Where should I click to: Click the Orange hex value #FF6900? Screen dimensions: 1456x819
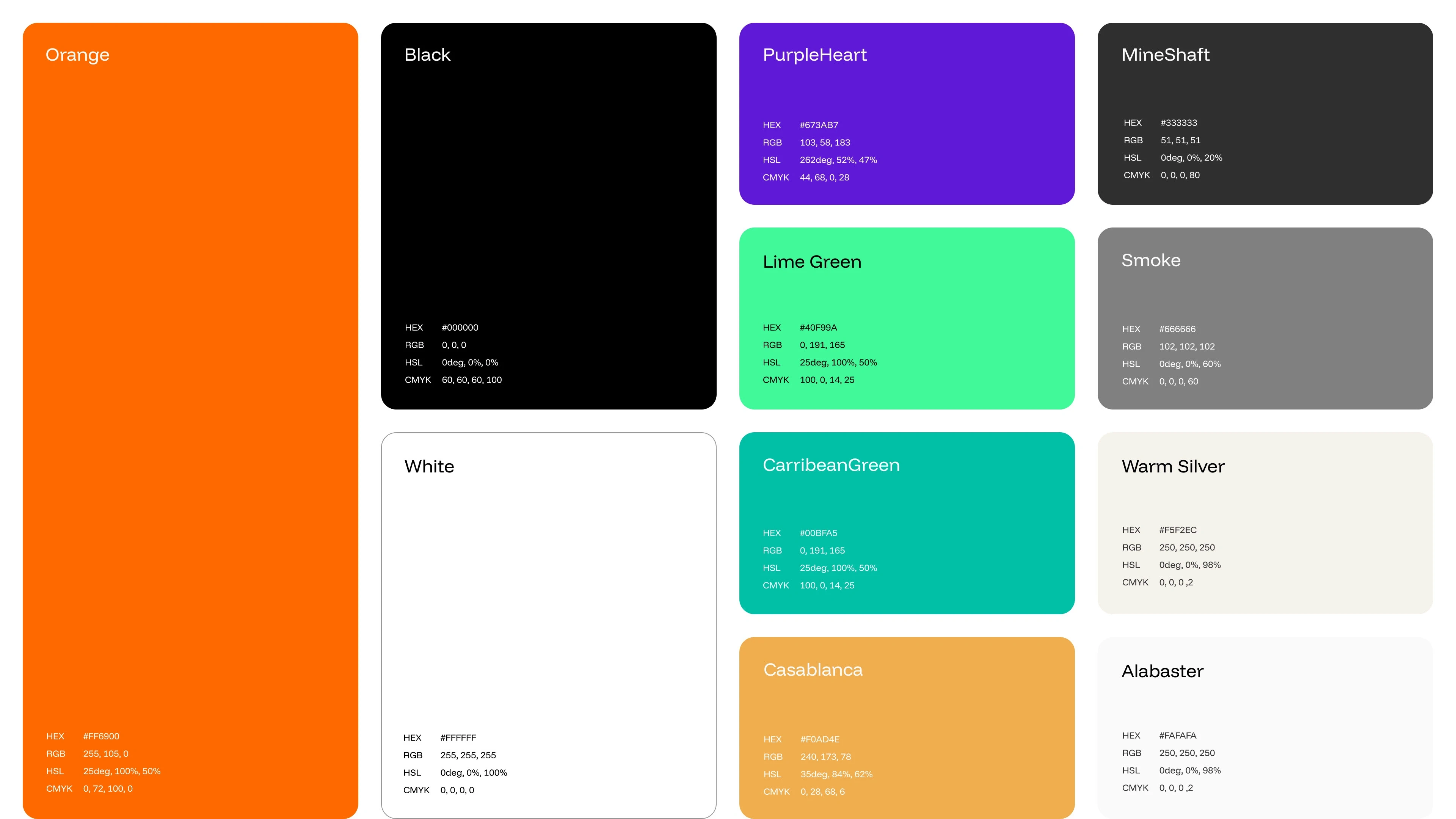tap(101, 736)
